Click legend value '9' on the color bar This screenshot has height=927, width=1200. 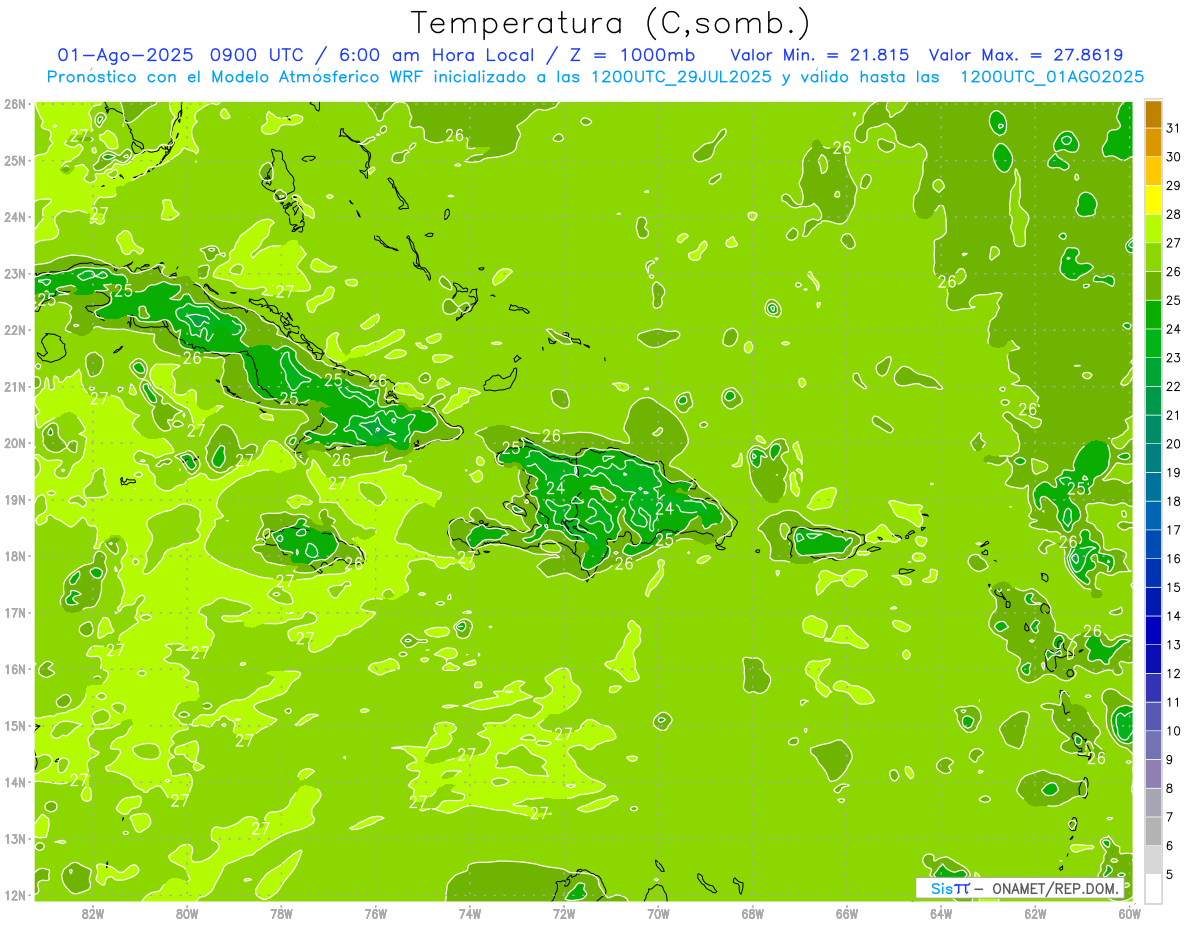point(1169,759)
